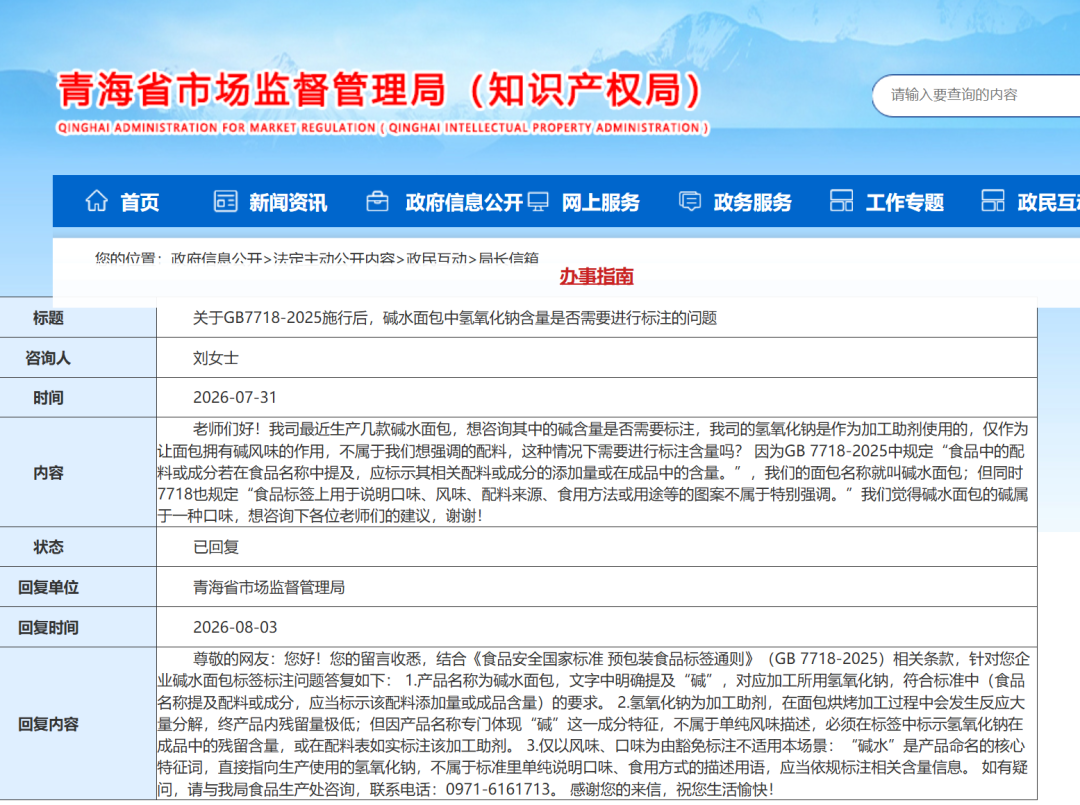Click the status value 已回复

pos(216,547)
